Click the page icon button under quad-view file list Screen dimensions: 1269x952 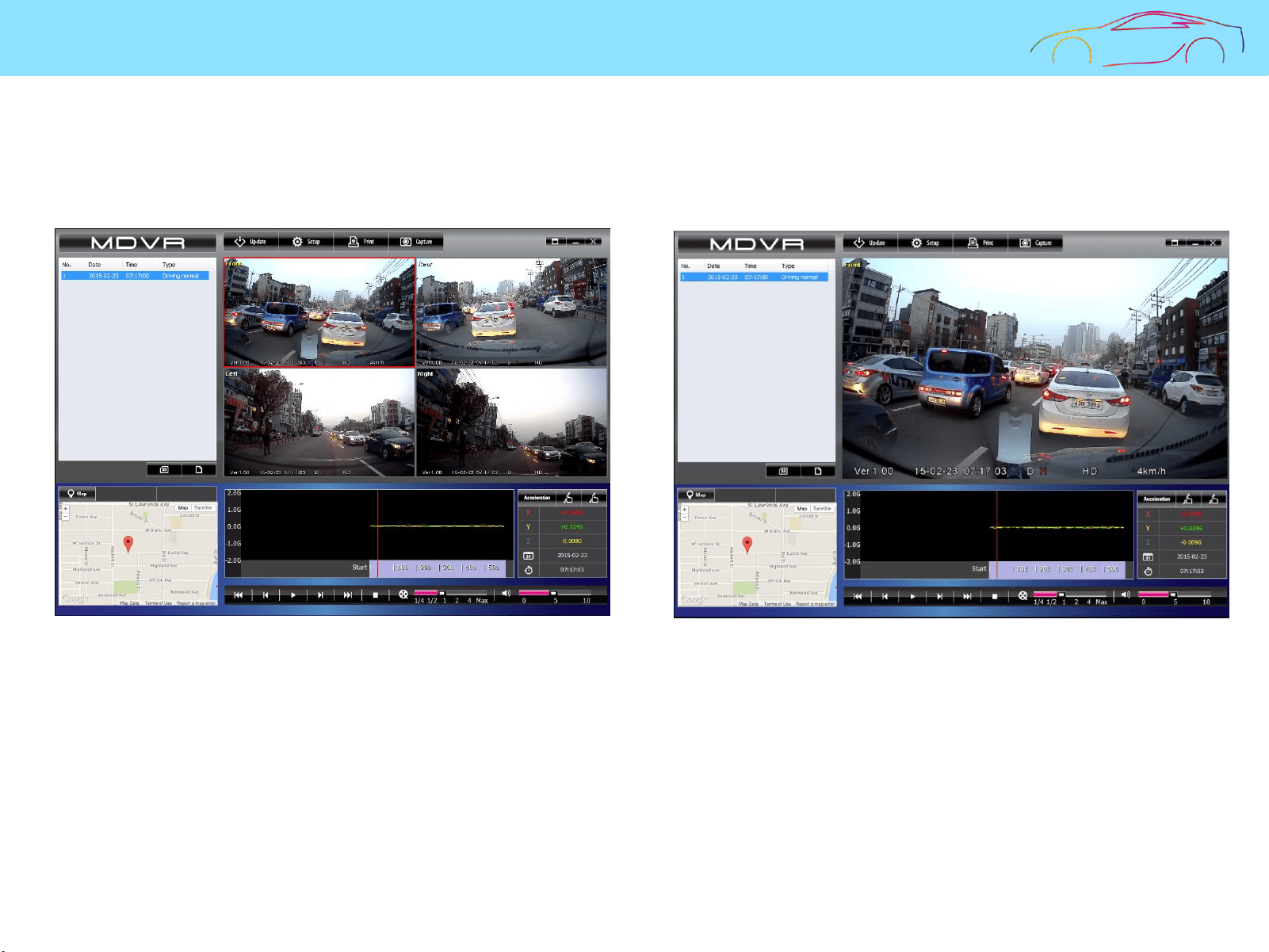(x=199, y=470)
